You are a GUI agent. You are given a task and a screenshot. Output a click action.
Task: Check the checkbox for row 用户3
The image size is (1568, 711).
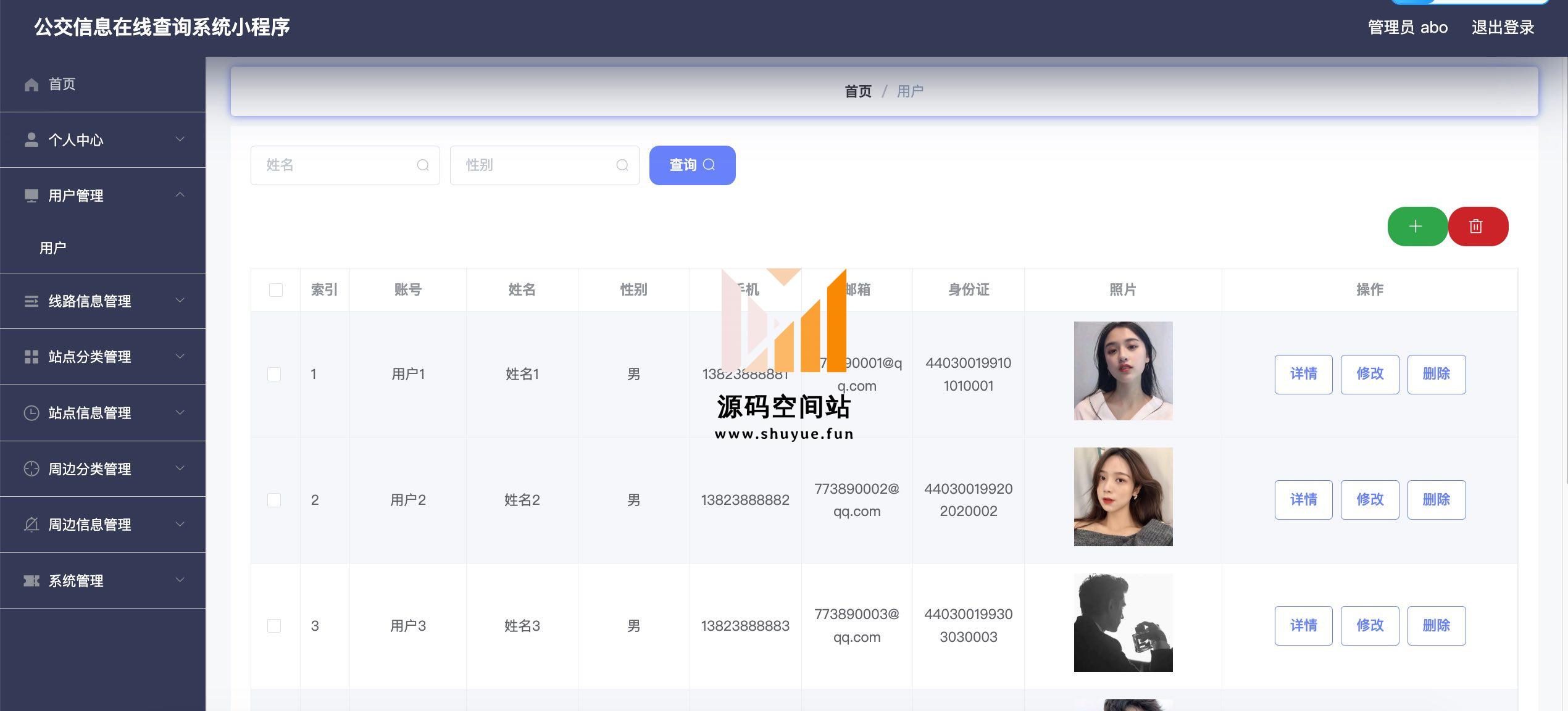pos(274,626)
